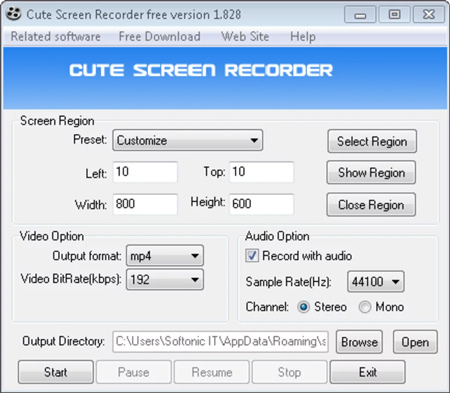450x393 pixels.
Task: Toggle the Record with audio checkbox
Action: [252, 256]
